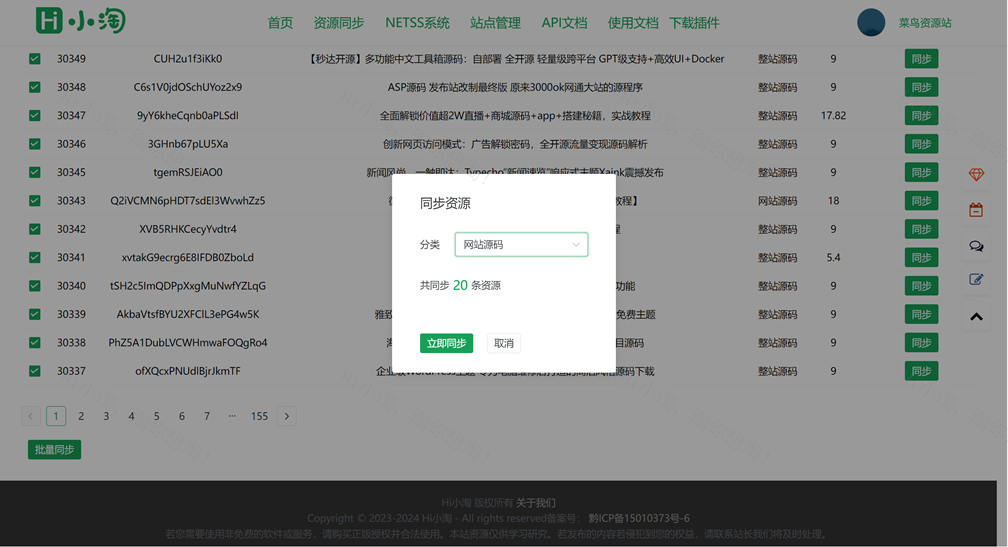
Task: Open the 资源同步 menu item
Action: tap(338, 23)
